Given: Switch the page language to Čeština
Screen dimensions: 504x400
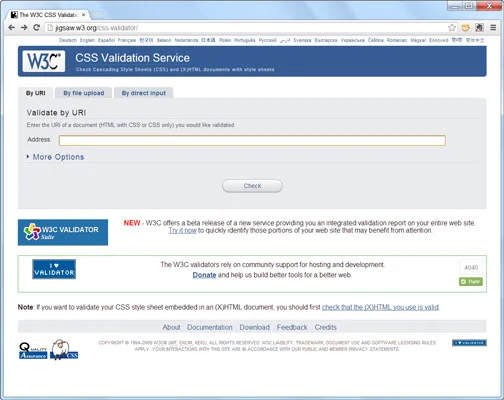Looking at the screenshot, I should (x=376, y=40).
